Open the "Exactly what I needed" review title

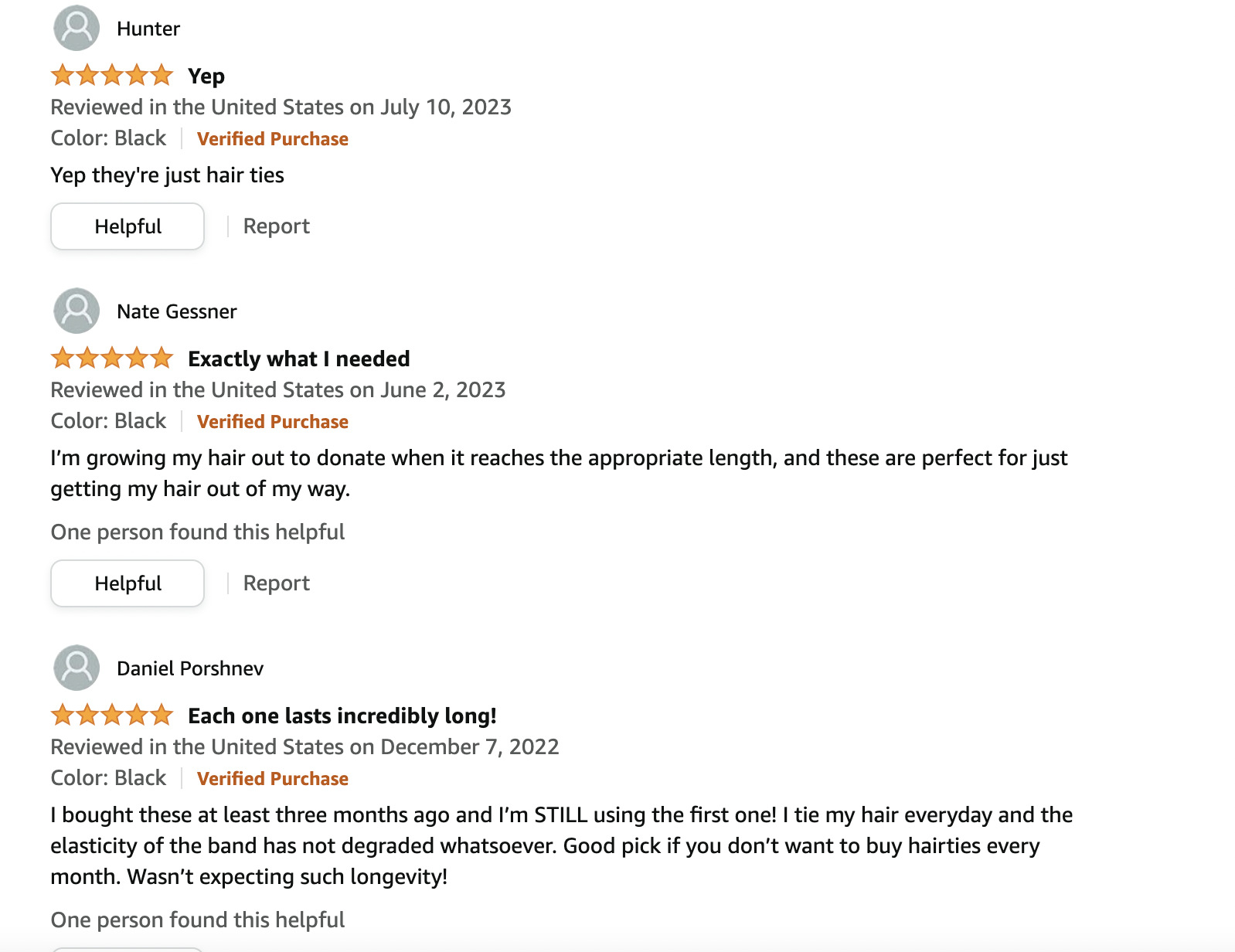(x=299, y=359)
